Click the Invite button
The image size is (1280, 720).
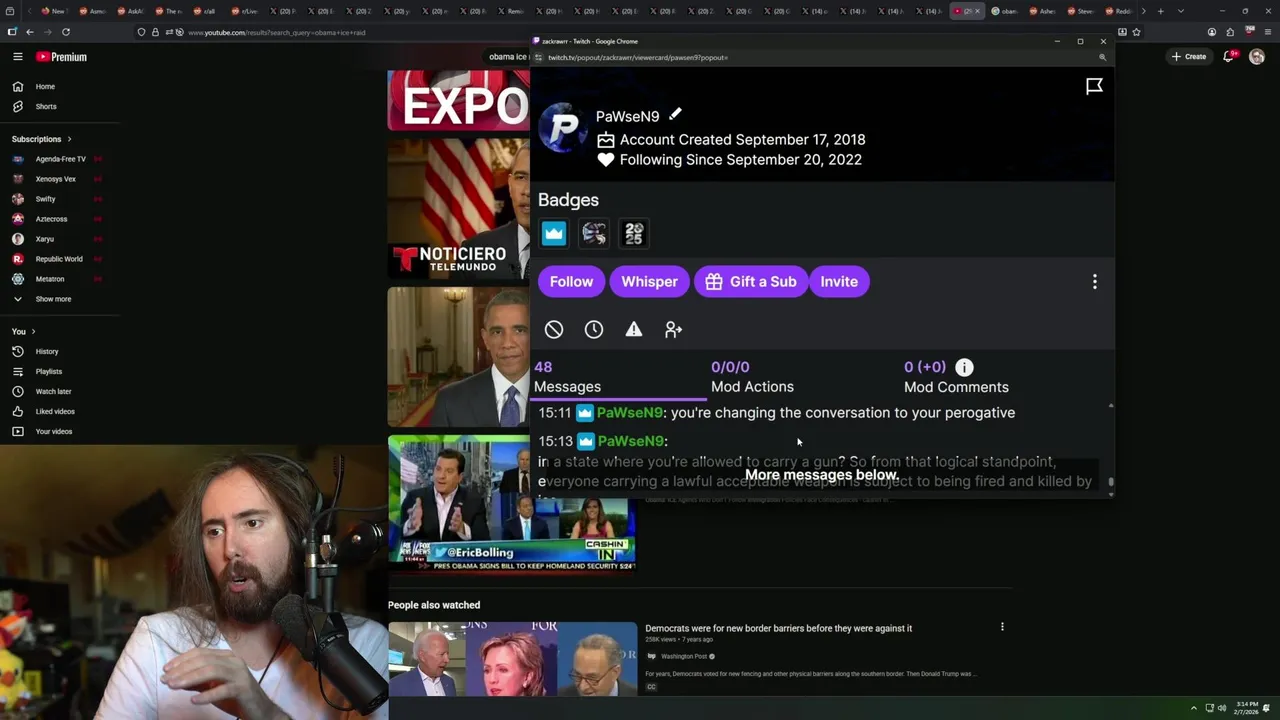[839, 282]
